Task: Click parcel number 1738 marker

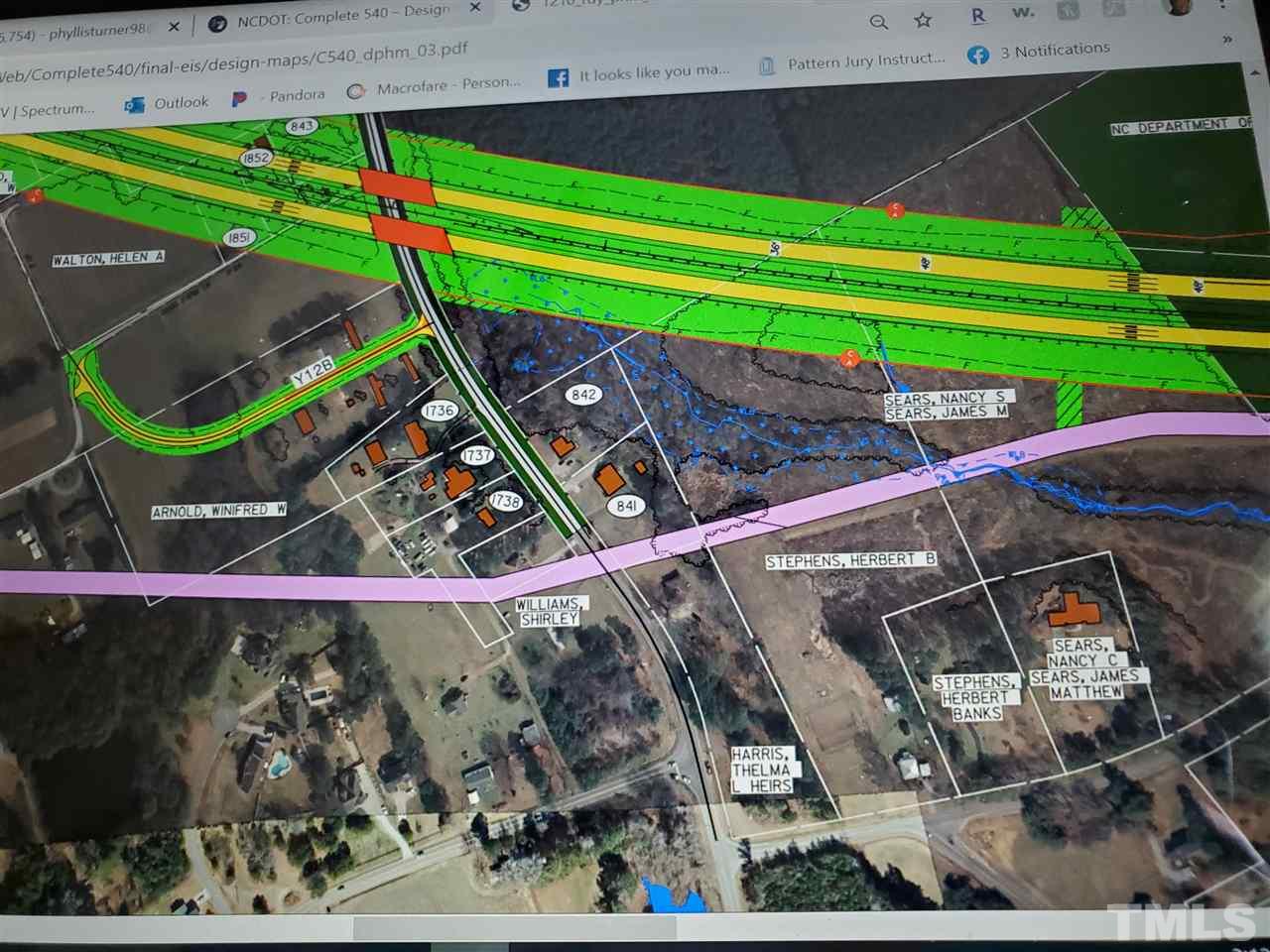Action: [x=505, y=501]
